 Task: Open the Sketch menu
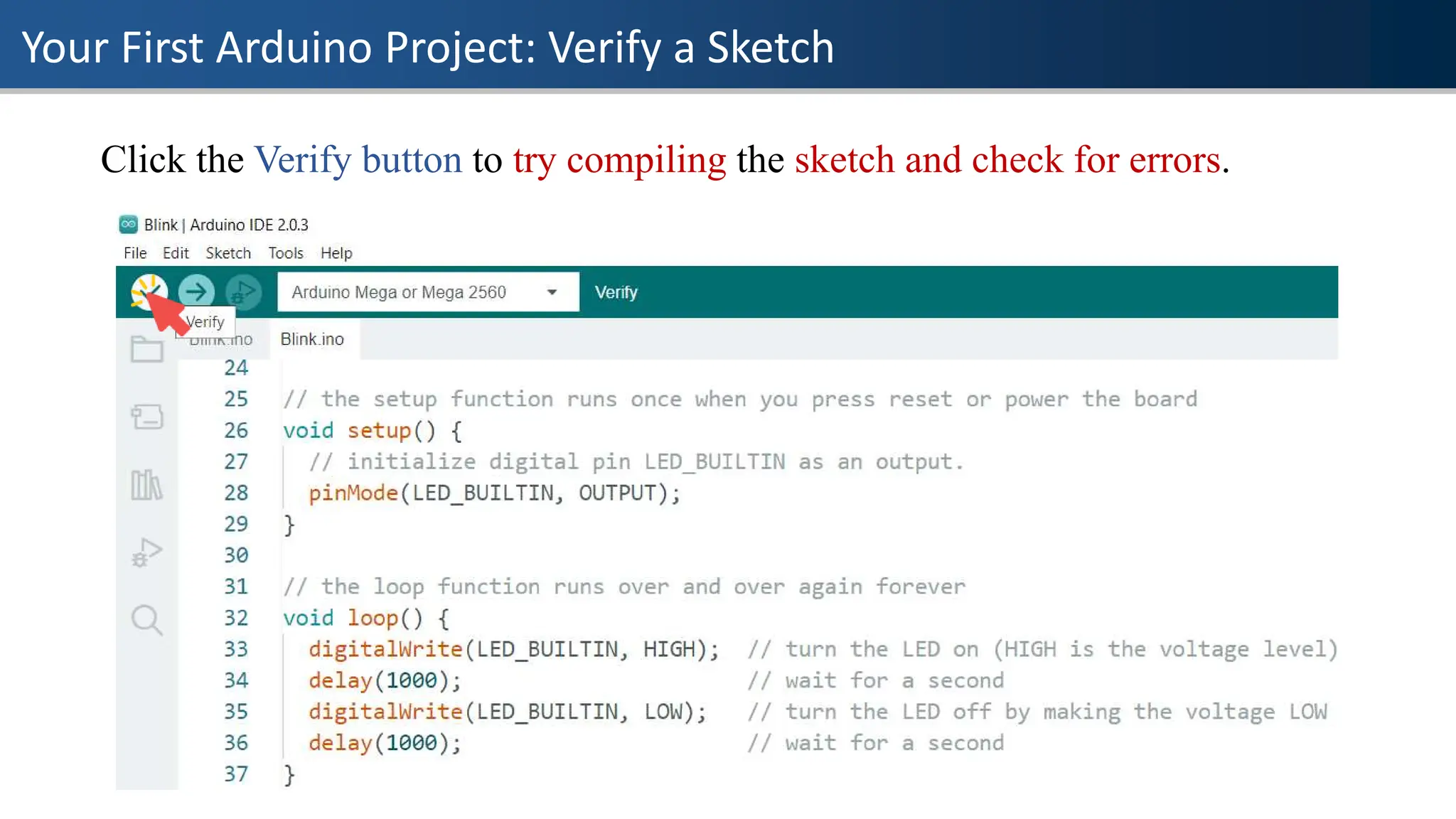click(228, 253)
